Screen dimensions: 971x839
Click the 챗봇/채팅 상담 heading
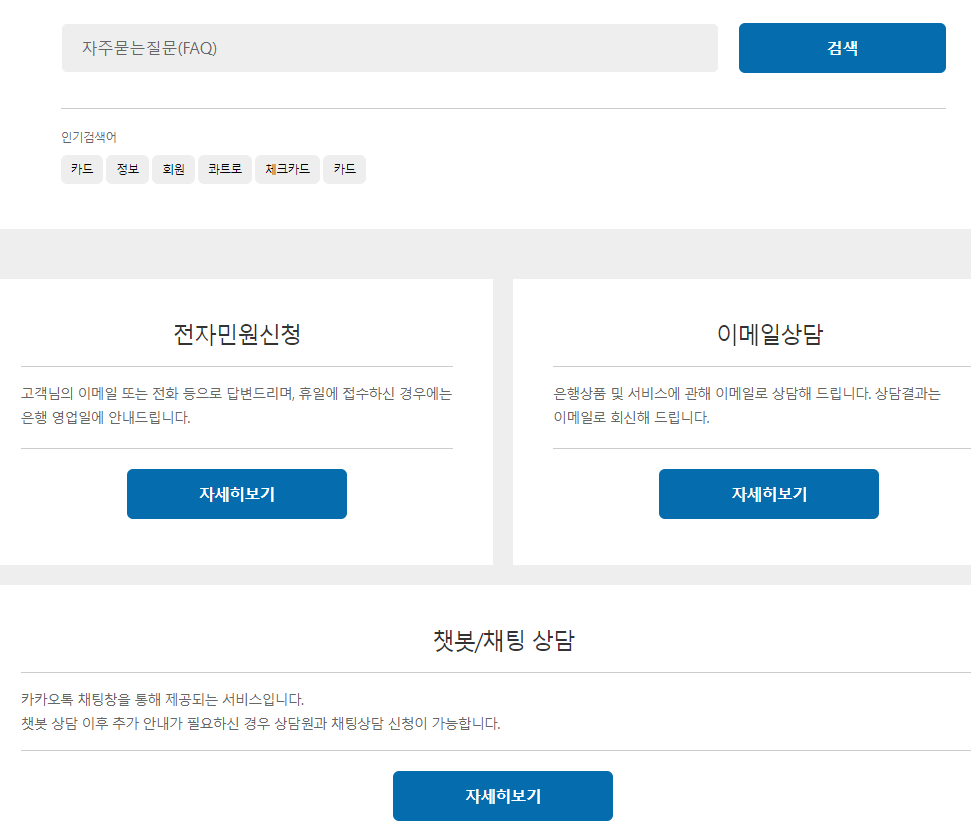pos(503,640)
